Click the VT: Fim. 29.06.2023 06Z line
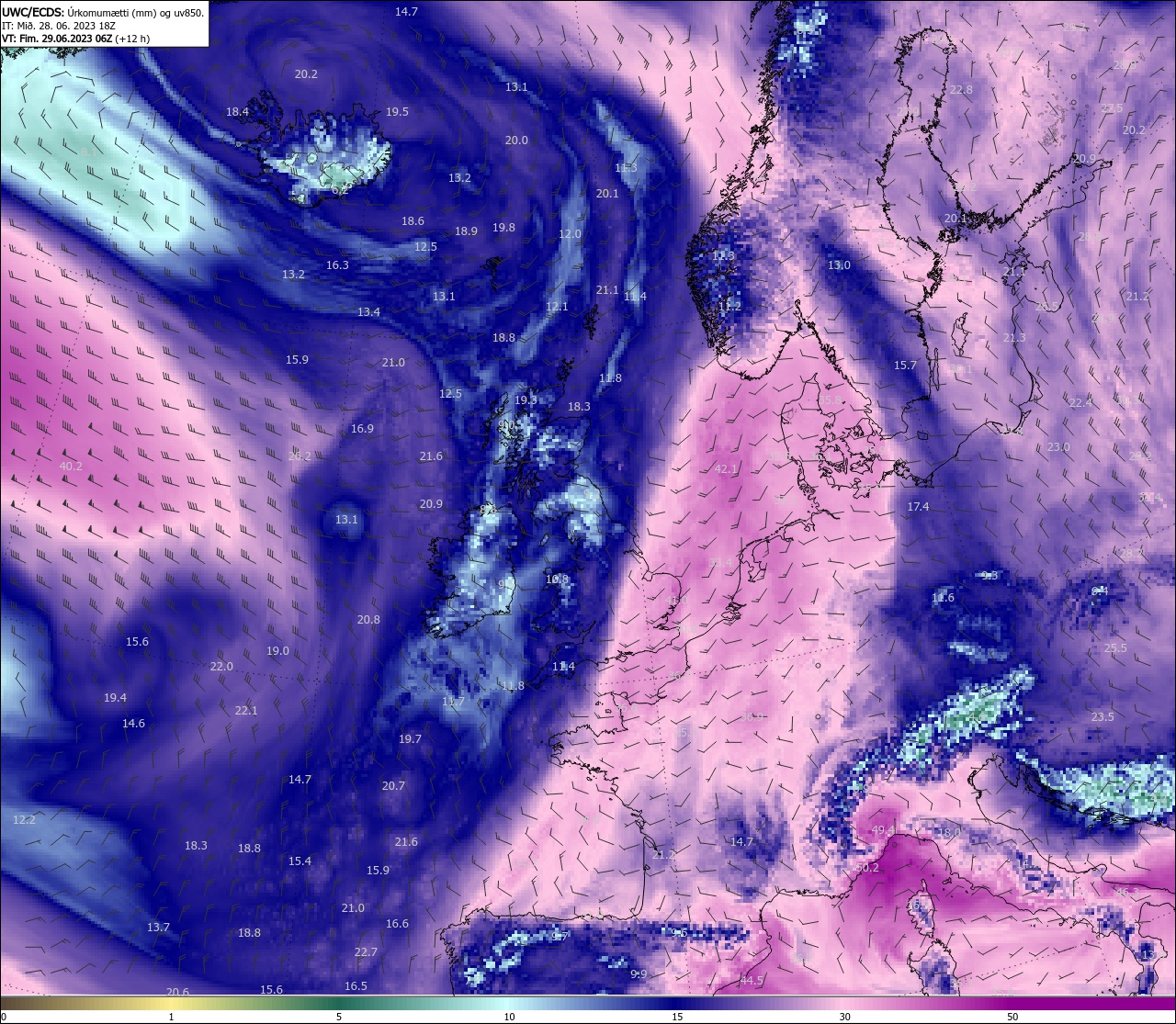The image size is (1176, 1024). [x=75, y=39]
